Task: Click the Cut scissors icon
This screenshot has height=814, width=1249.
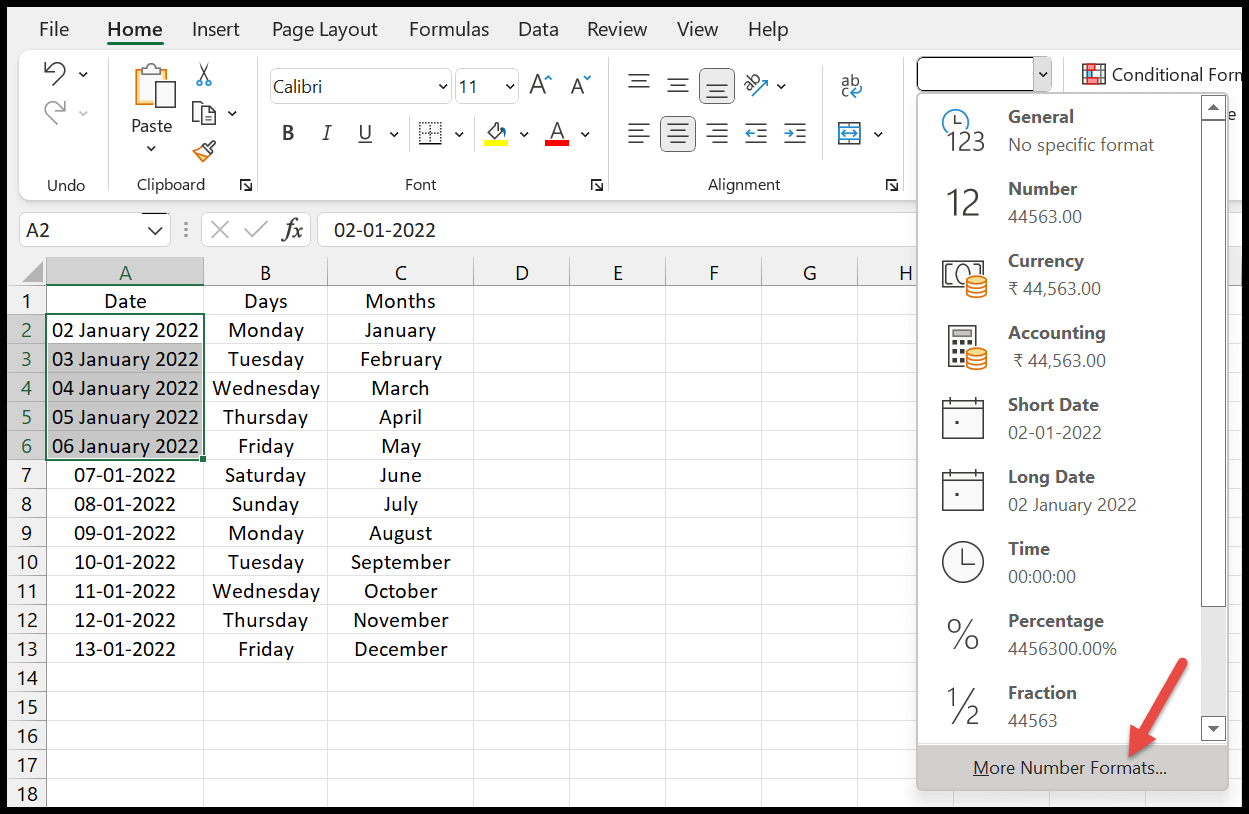Action: coord(204,75)
